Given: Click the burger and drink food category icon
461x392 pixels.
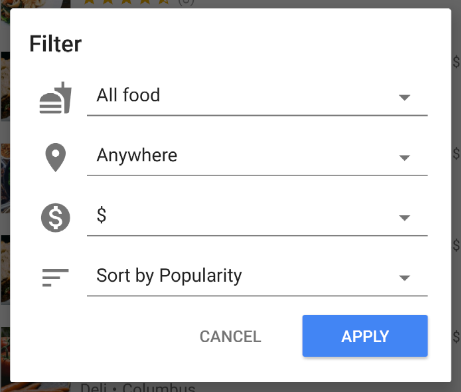Looking at the screenshot, I should (x=56, y=98).
